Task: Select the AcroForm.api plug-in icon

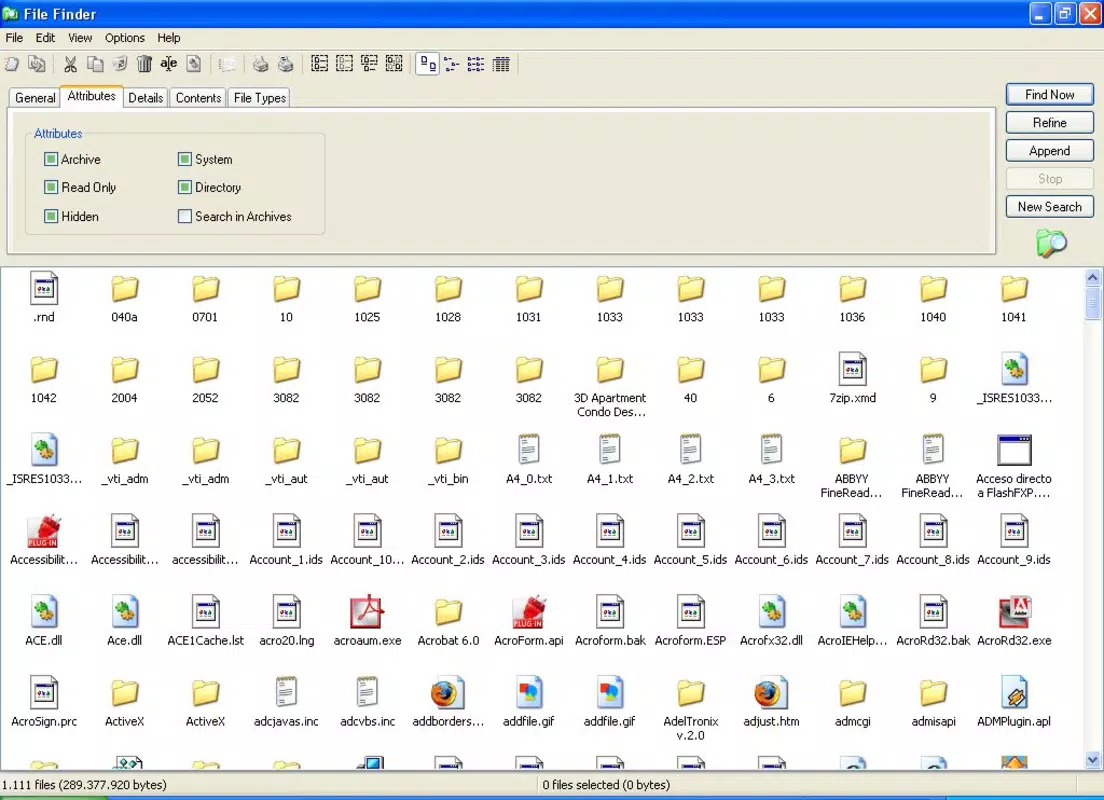Action: pos(529,612)
